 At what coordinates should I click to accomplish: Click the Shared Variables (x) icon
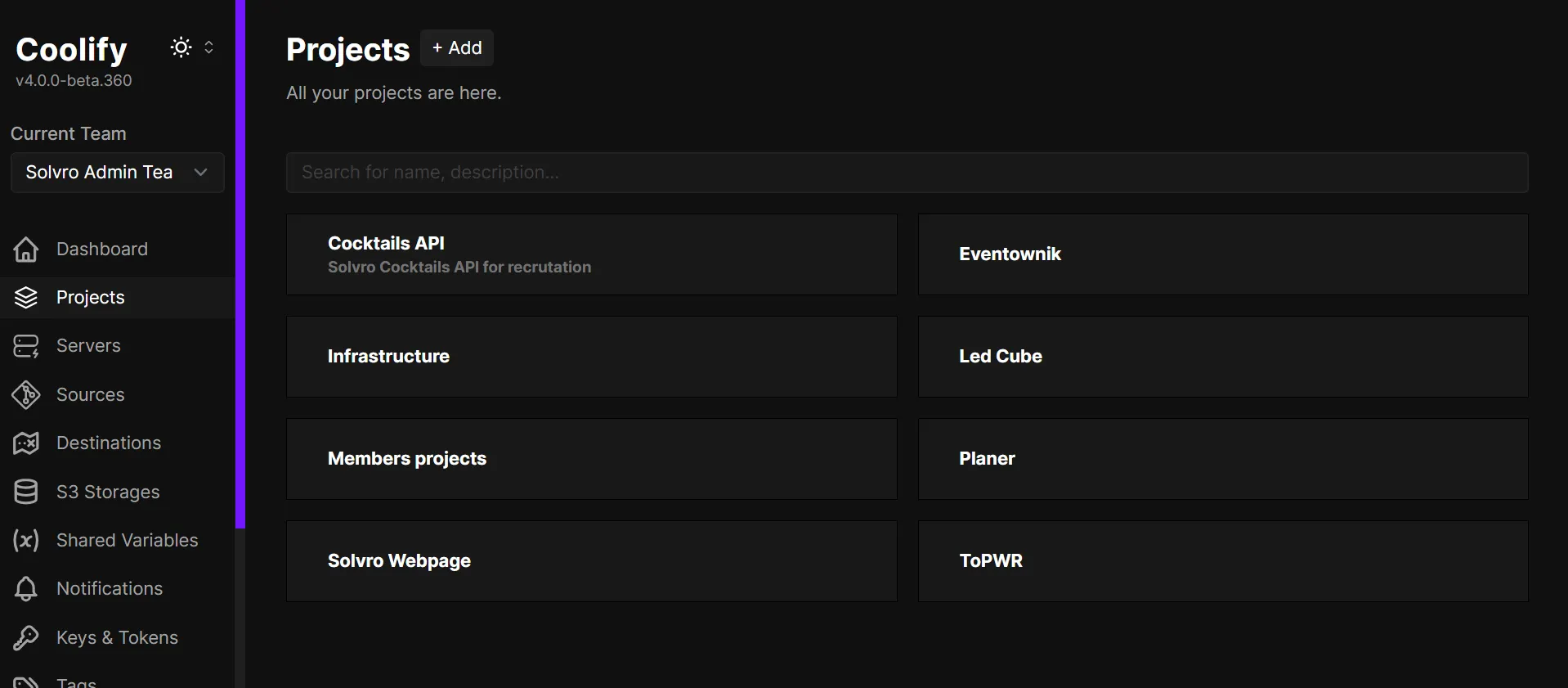pyautogui.click(x=26, y=541)
